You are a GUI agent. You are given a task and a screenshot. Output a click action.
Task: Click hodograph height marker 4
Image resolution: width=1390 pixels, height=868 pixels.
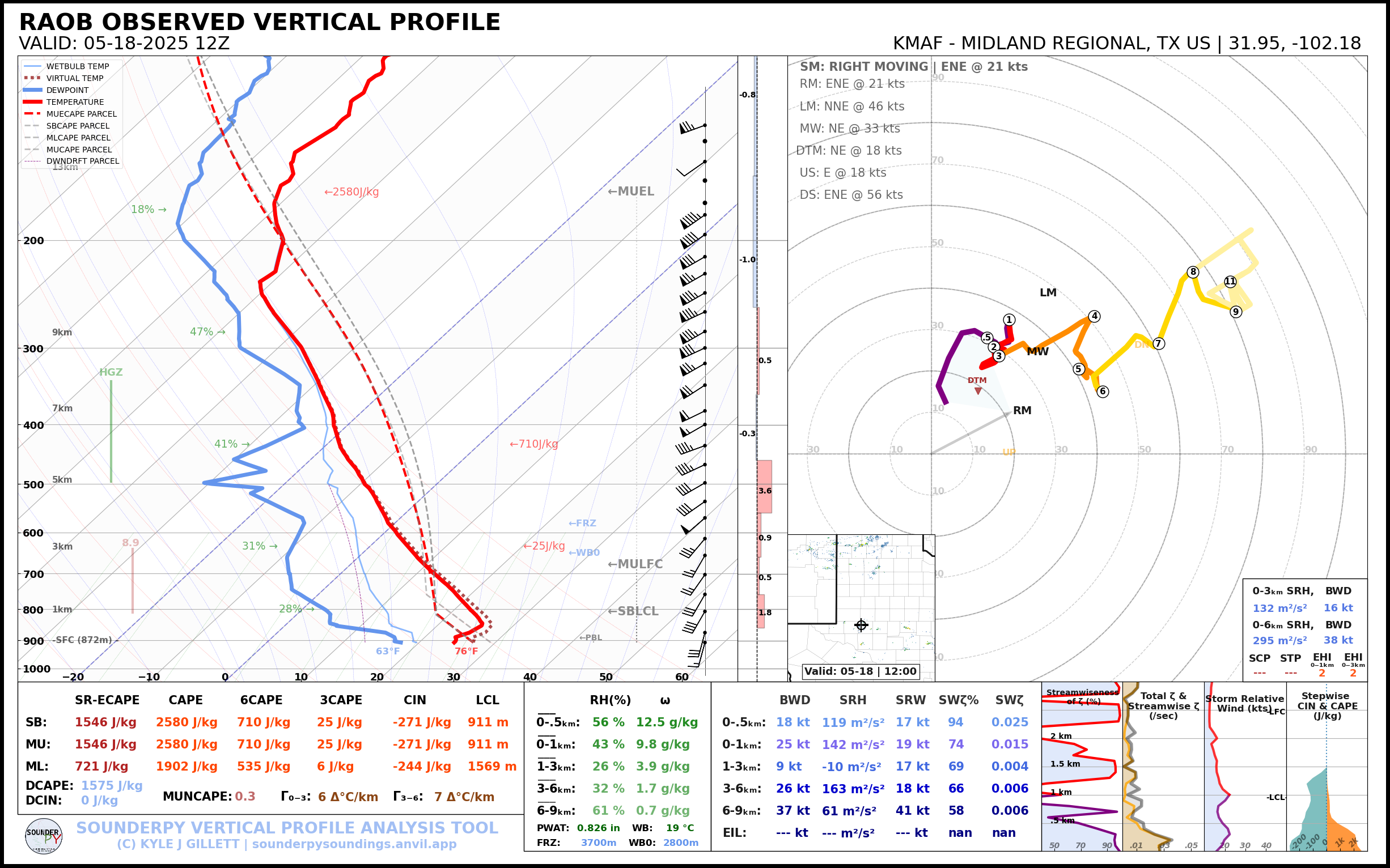point(1094,316)
